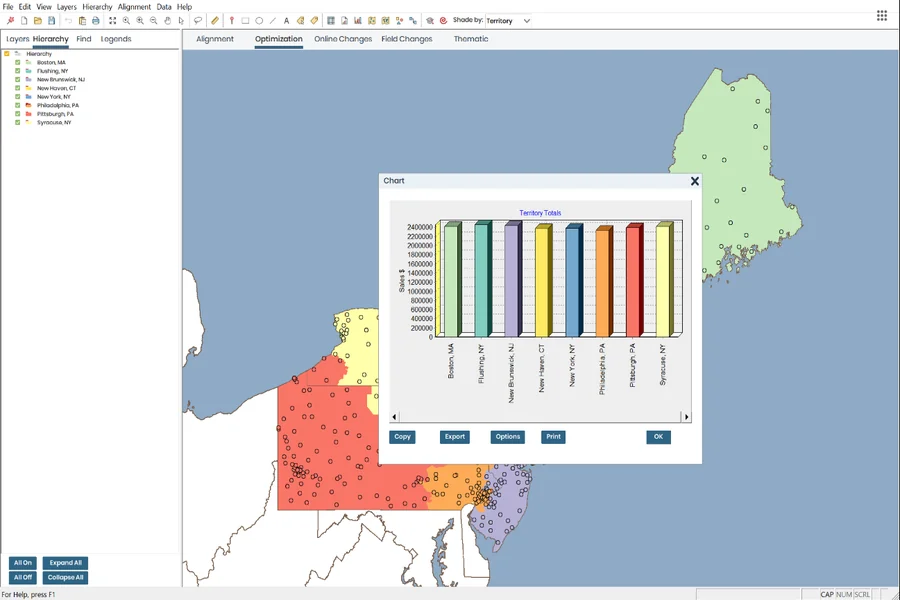Viewport: 900px width, 600px height.
Task: Activate the text label tool A
Action: pos(286,18)
